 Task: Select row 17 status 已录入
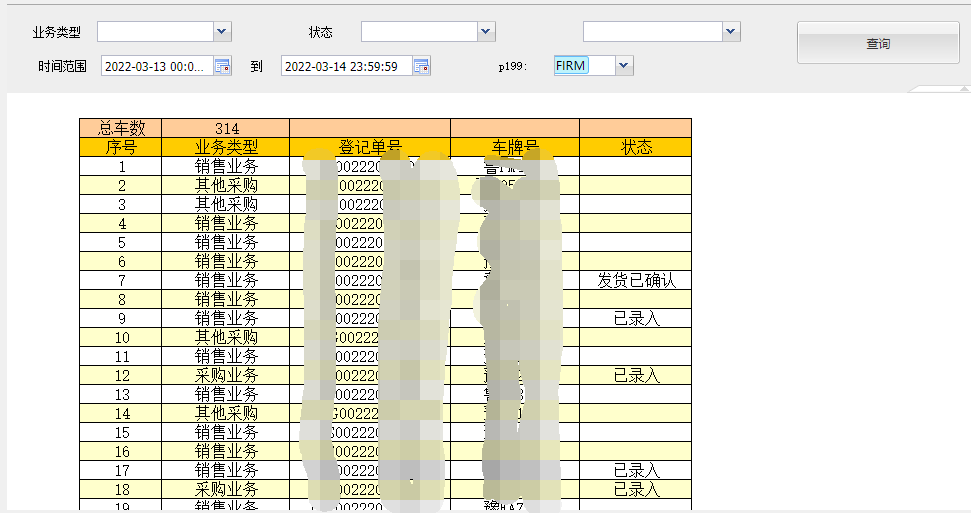(x=636, y=470)
